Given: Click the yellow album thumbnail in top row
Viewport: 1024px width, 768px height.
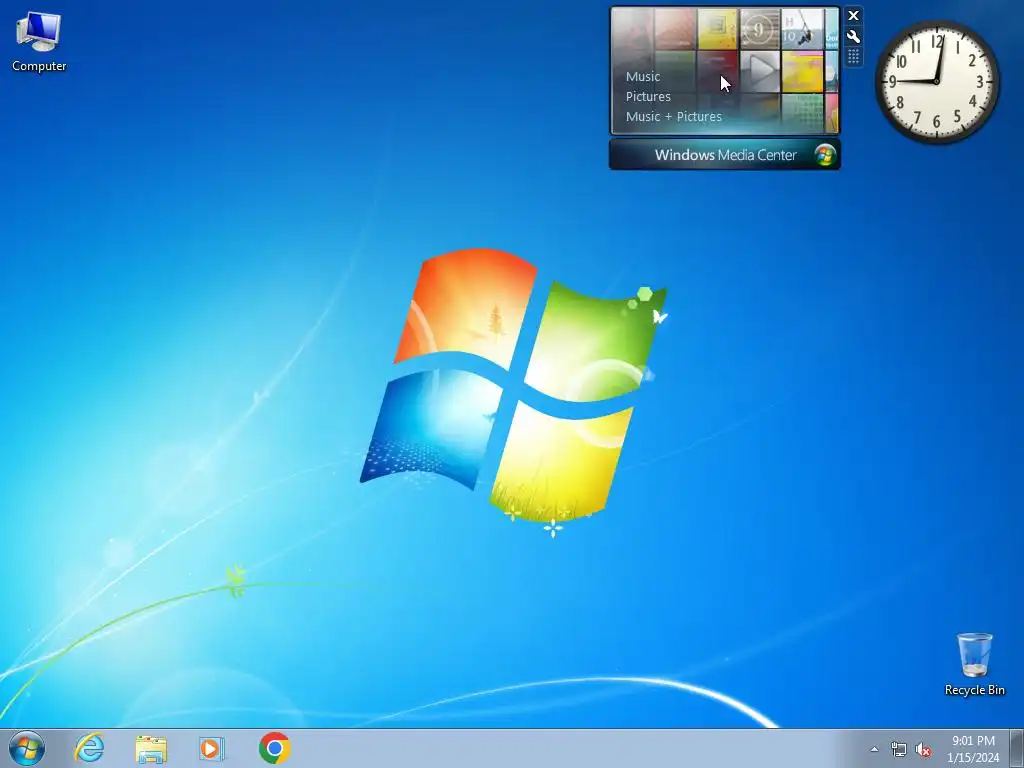Looking at the screenshot, I should click(x=718, y=29).
